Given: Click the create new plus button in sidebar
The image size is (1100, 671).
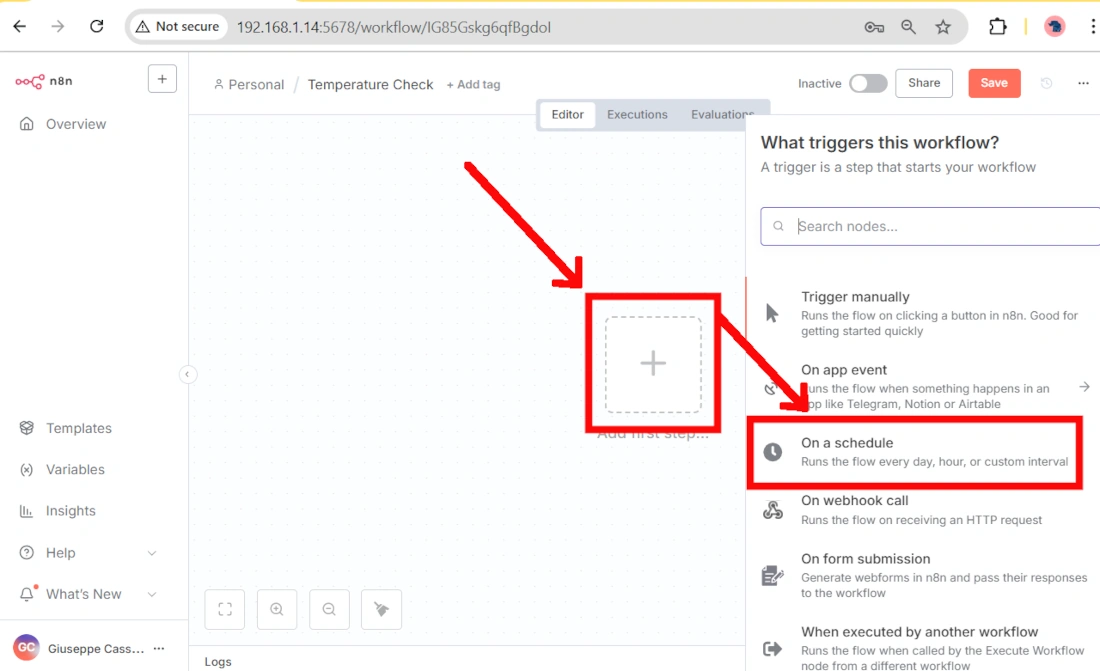Looking at the screenshot, I should (x=162, y=79).
